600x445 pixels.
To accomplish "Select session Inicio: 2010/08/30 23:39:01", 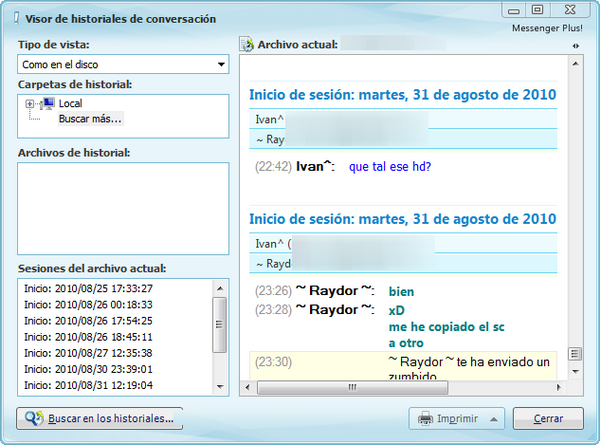I will pyautogui.click(x=88, y=369).
